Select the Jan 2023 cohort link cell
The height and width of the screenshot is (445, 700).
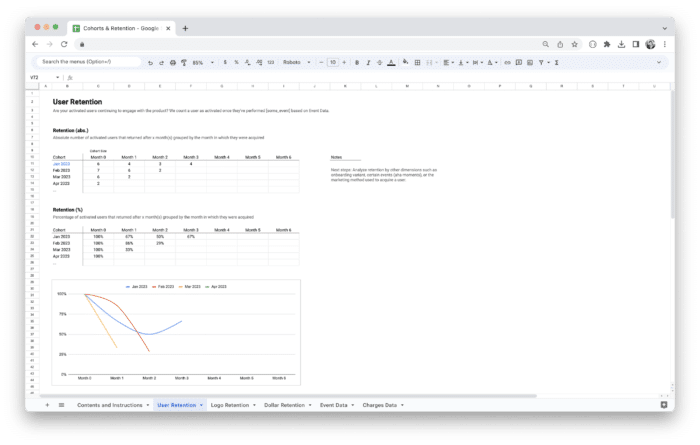(62, 164)
